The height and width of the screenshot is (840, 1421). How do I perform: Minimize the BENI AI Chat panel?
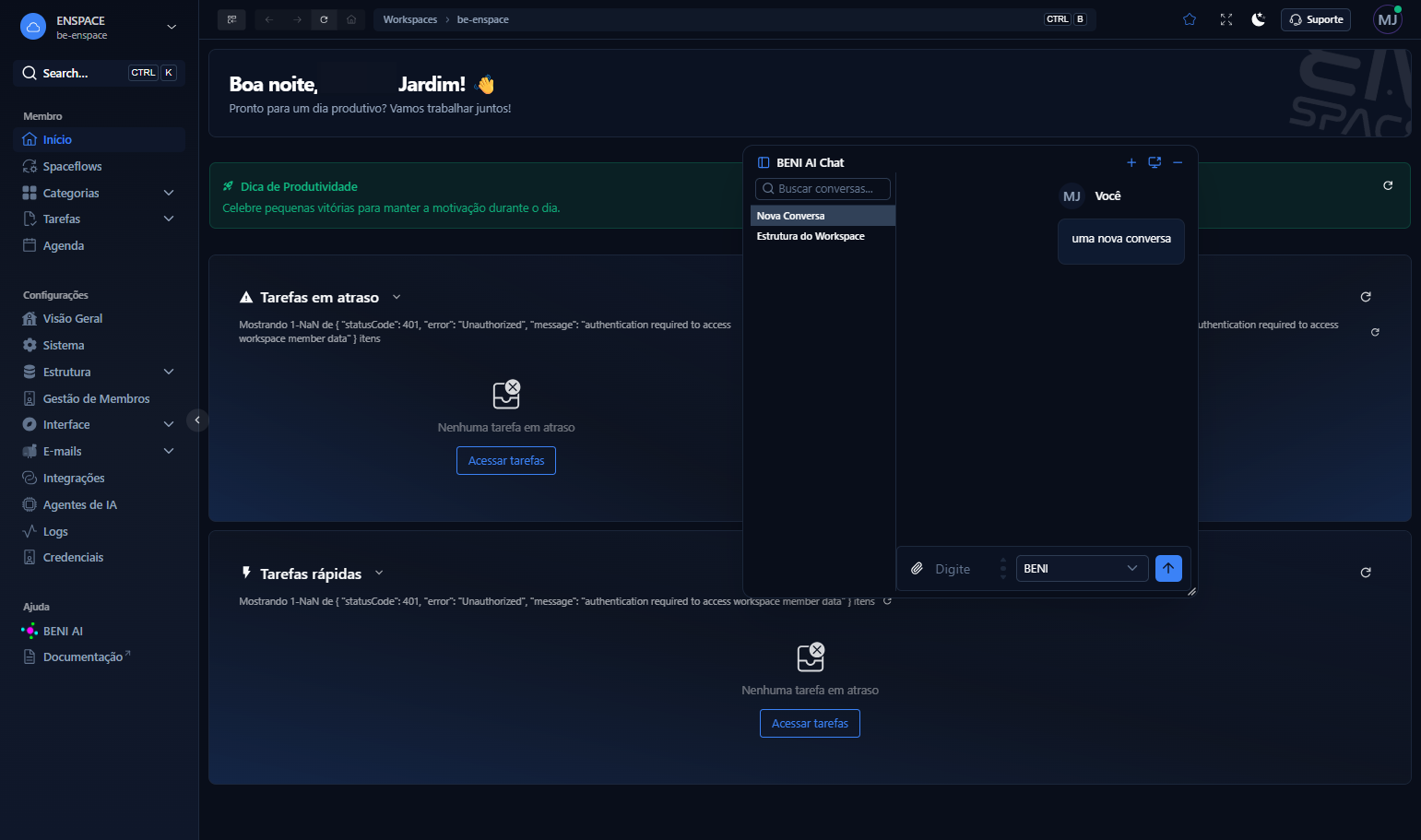click(1178, 162)
